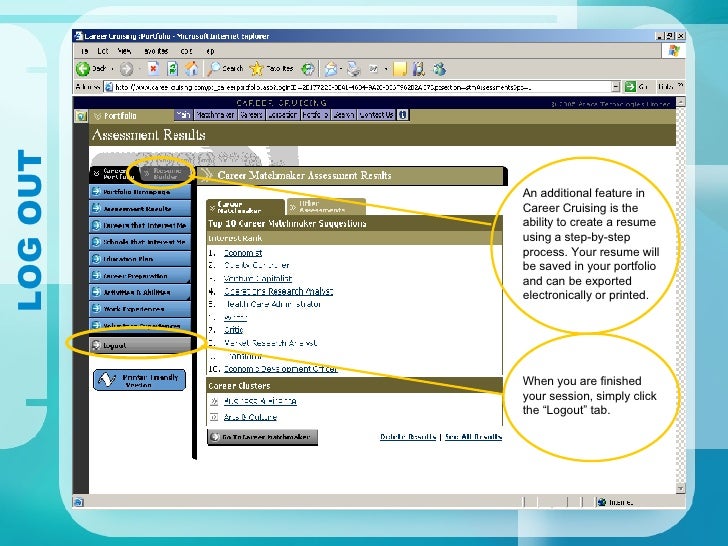728x546 pixels.
Task: Click the Printer Friendly Version button
Action: [139, 380]
